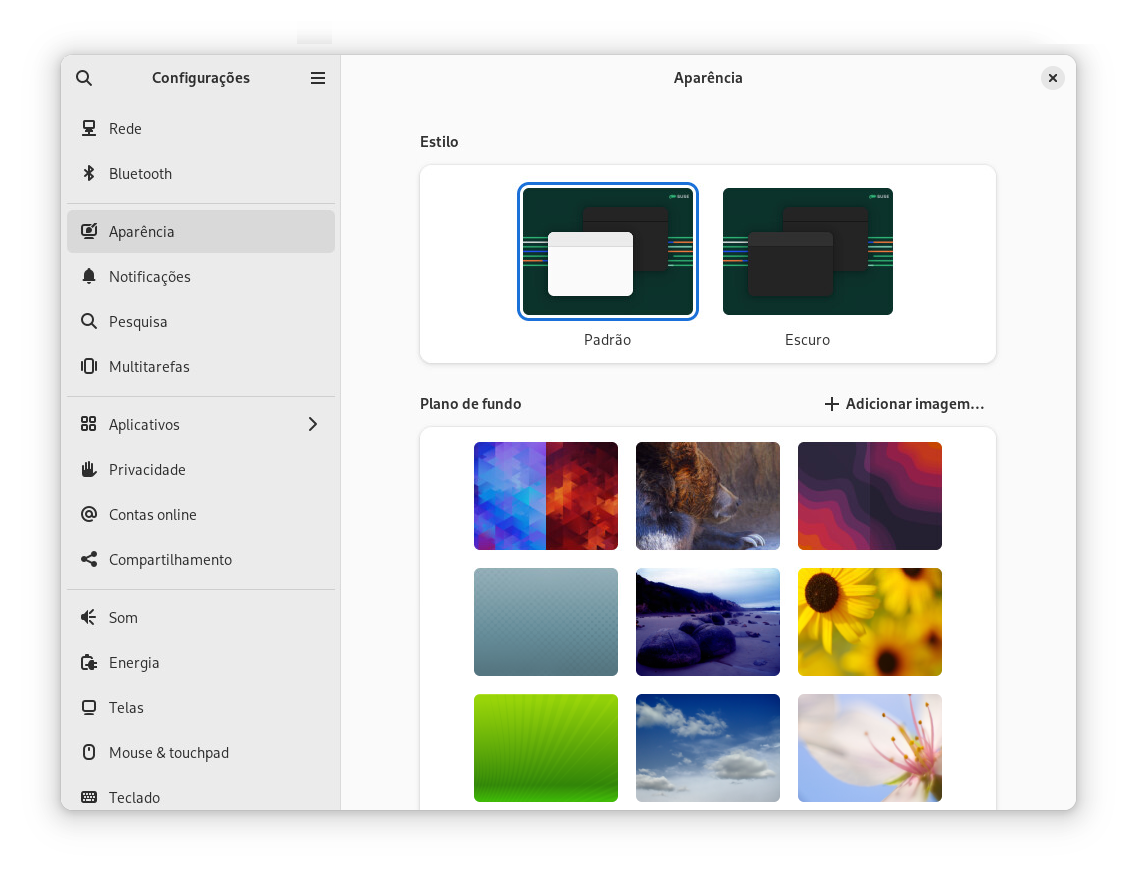
Task: Choose the bear wallpaper thumbnail
Action: [x=708, y=496]
